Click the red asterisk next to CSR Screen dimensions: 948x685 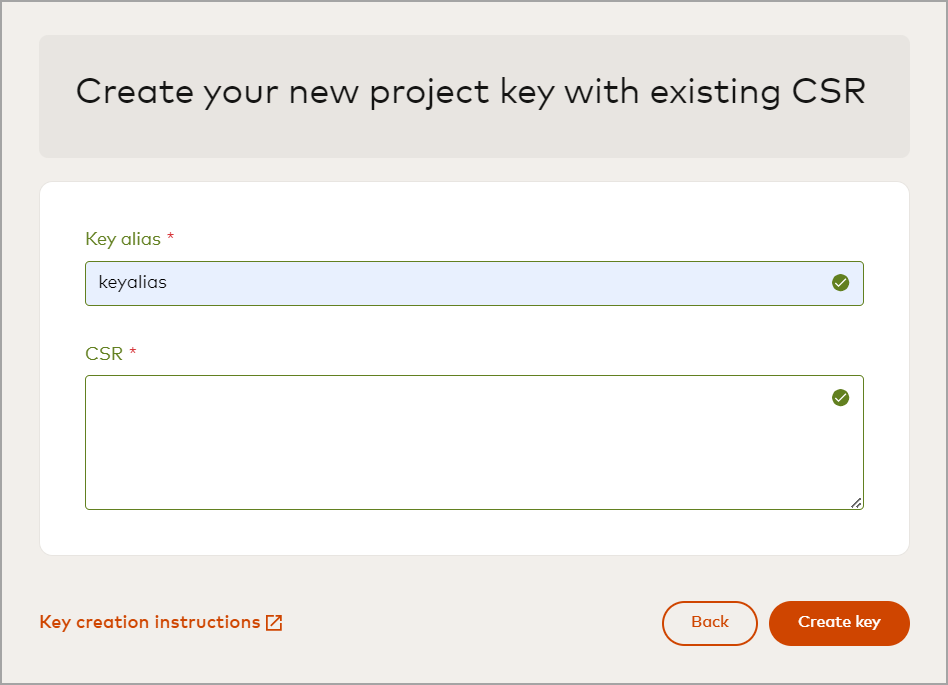click(133, 354)
